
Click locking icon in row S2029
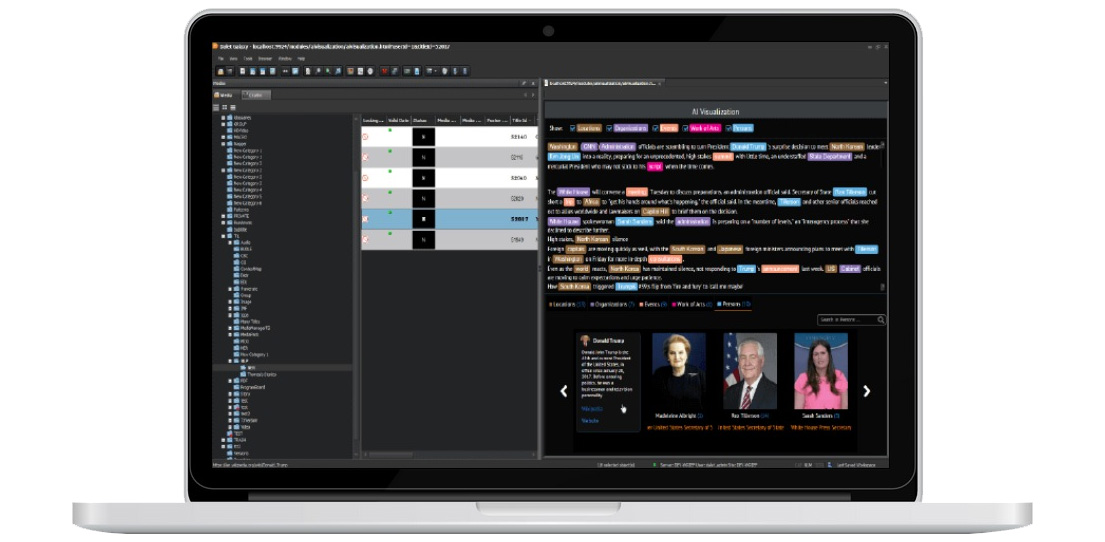pyautogui.click(x=365, y=199)
